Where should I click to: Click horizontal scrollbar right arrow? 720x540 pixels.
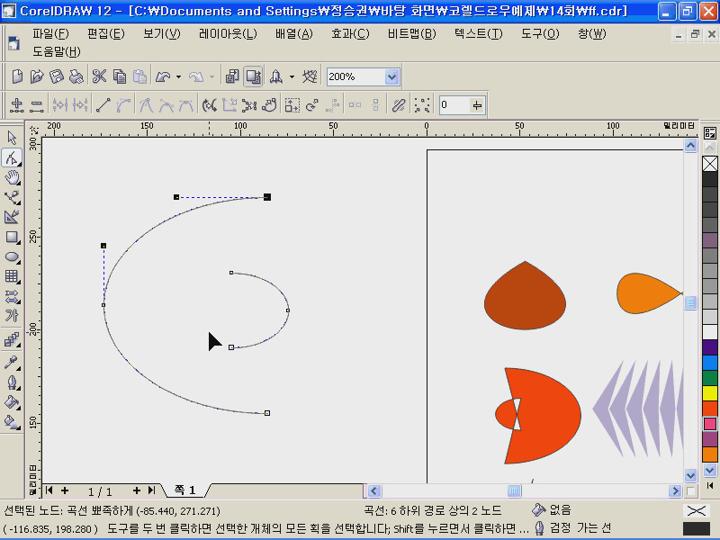(x=675, y=491)
